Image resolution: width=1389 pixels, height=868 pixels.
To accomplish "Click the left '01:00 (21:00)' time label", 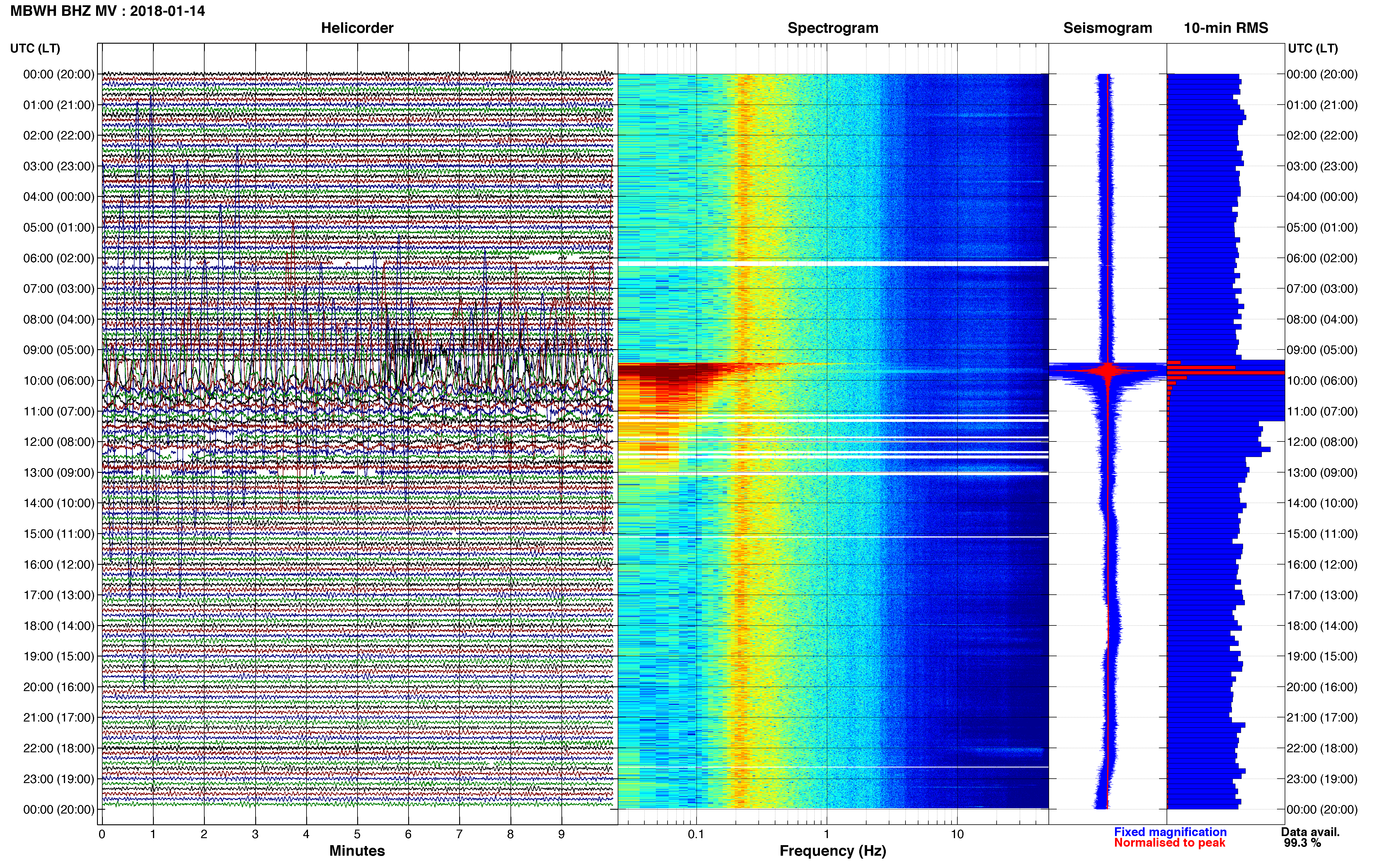I will click(59, 105).
